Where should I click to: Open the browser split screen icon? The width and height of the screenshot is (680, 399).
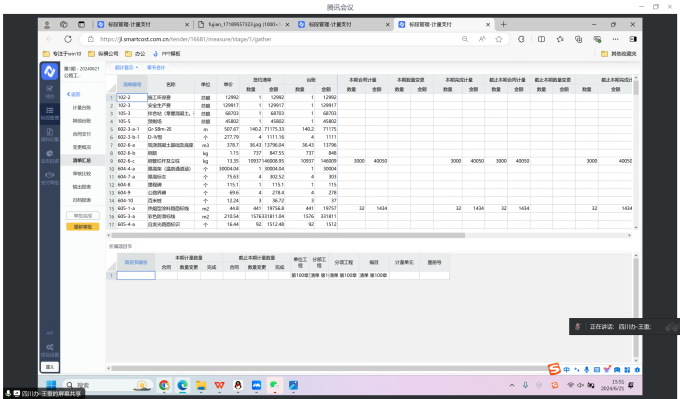pyautogui.click(x=541, y=39)
